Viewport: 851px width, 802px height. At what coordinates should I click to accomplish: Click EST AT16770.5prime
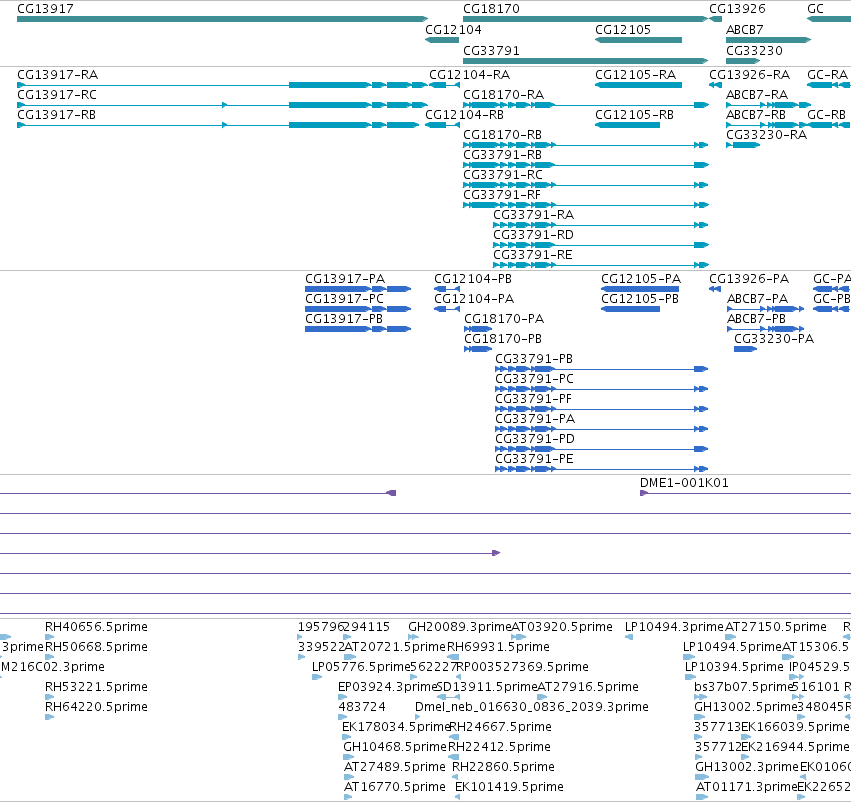pos(348,798)
